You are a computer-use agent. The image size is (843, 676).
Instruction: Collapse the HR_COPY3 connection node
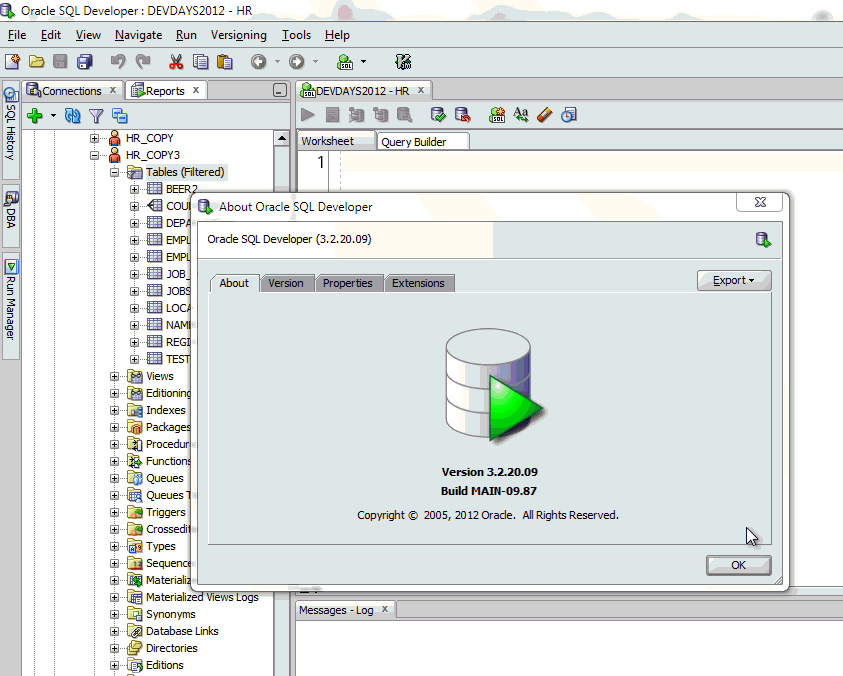coord(96,155)
